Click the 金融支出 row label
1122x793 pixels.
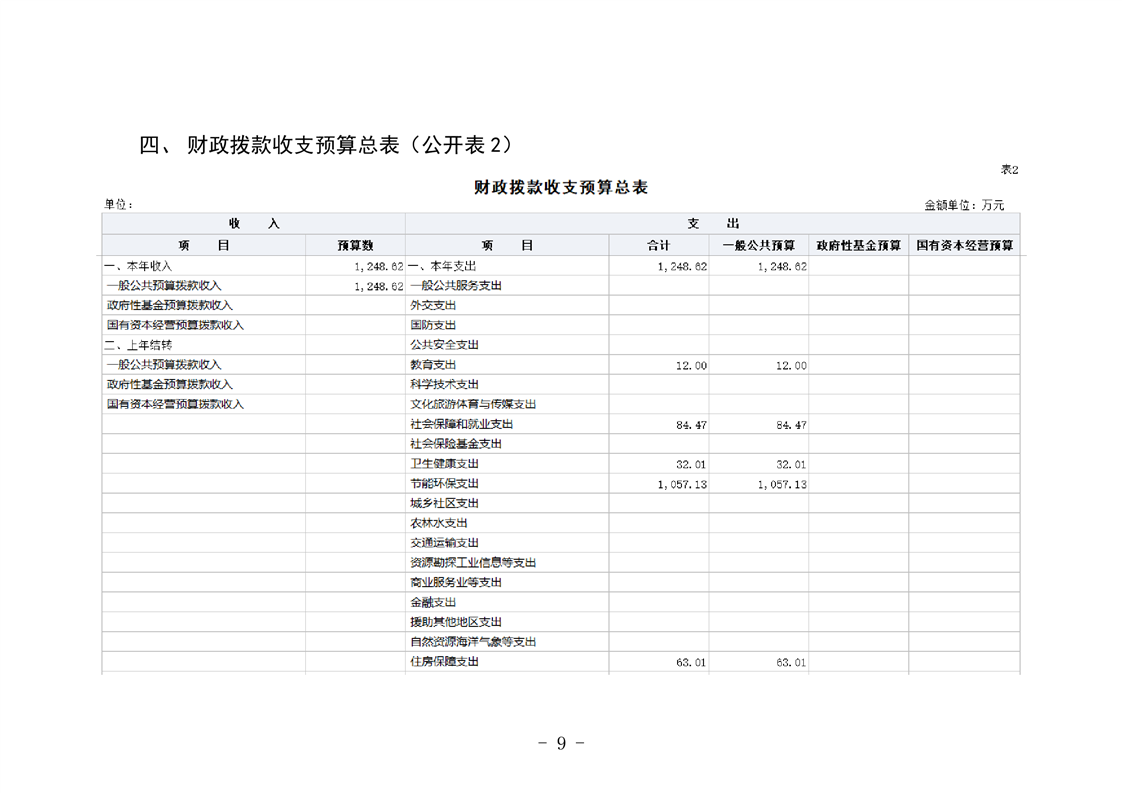pyautogui.click(x=433, y=603)
